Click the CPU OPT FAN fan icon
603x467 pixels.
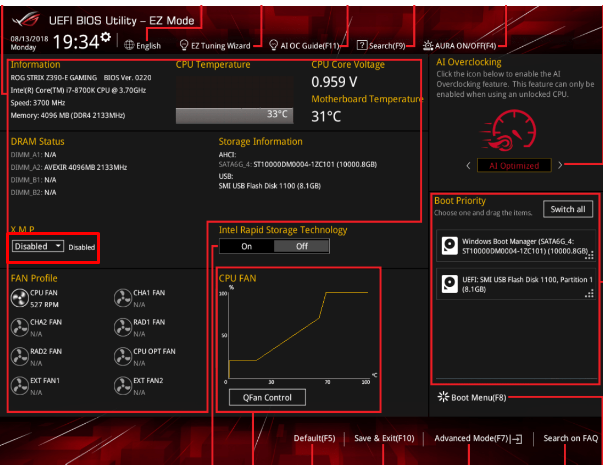(x=123, y=357)
